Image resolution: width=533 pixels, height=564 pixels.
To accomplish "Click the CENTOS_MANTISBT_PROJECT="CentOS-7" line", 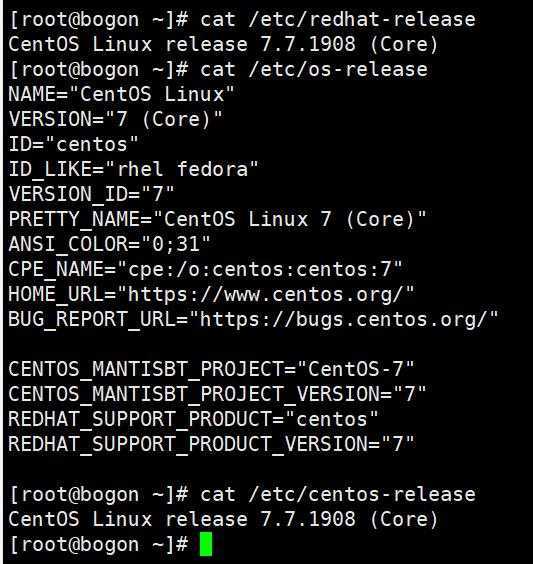I will (x=211, y=369).
